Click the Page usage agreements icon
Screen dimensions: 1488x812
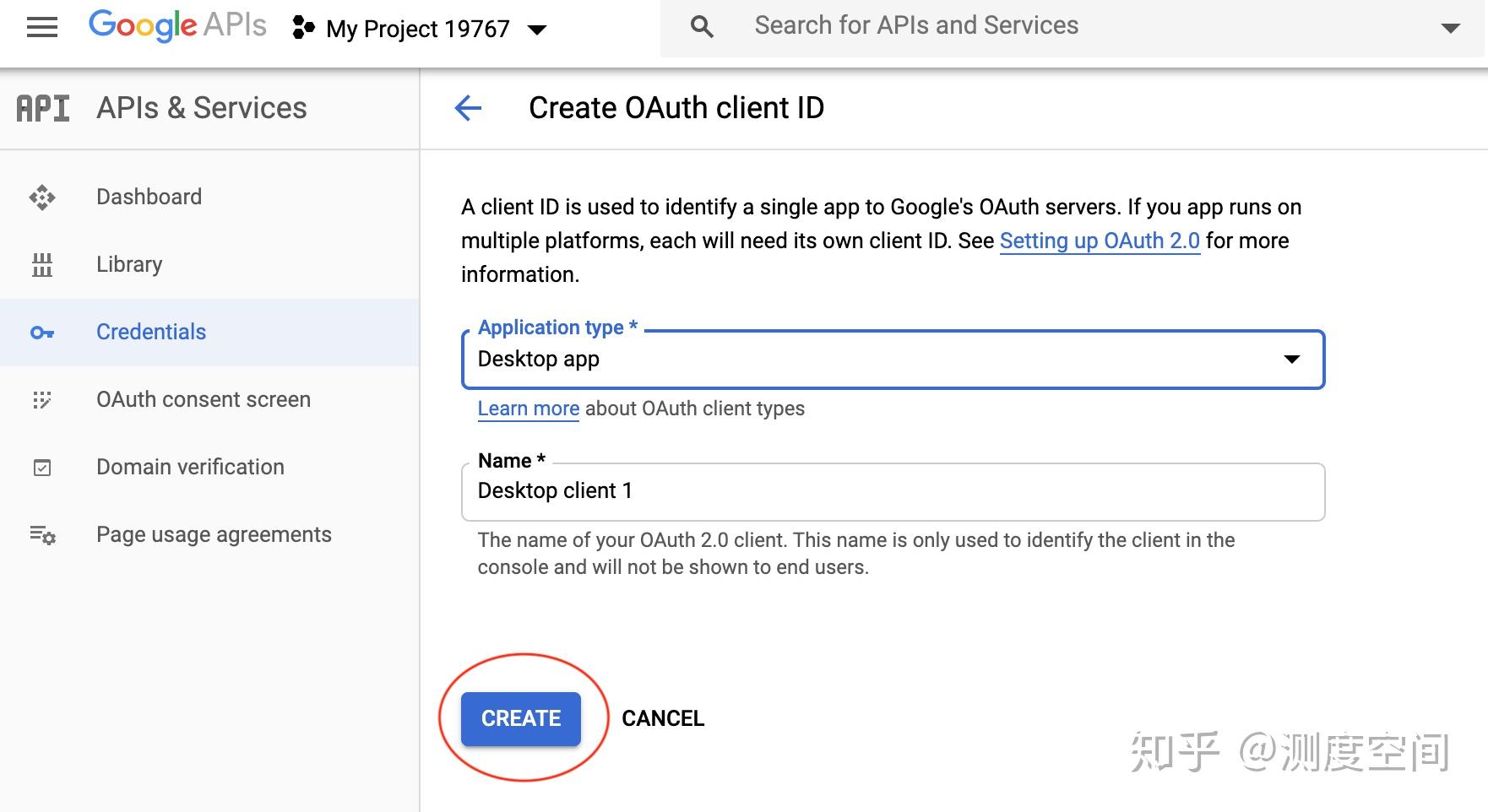point(42,535)
